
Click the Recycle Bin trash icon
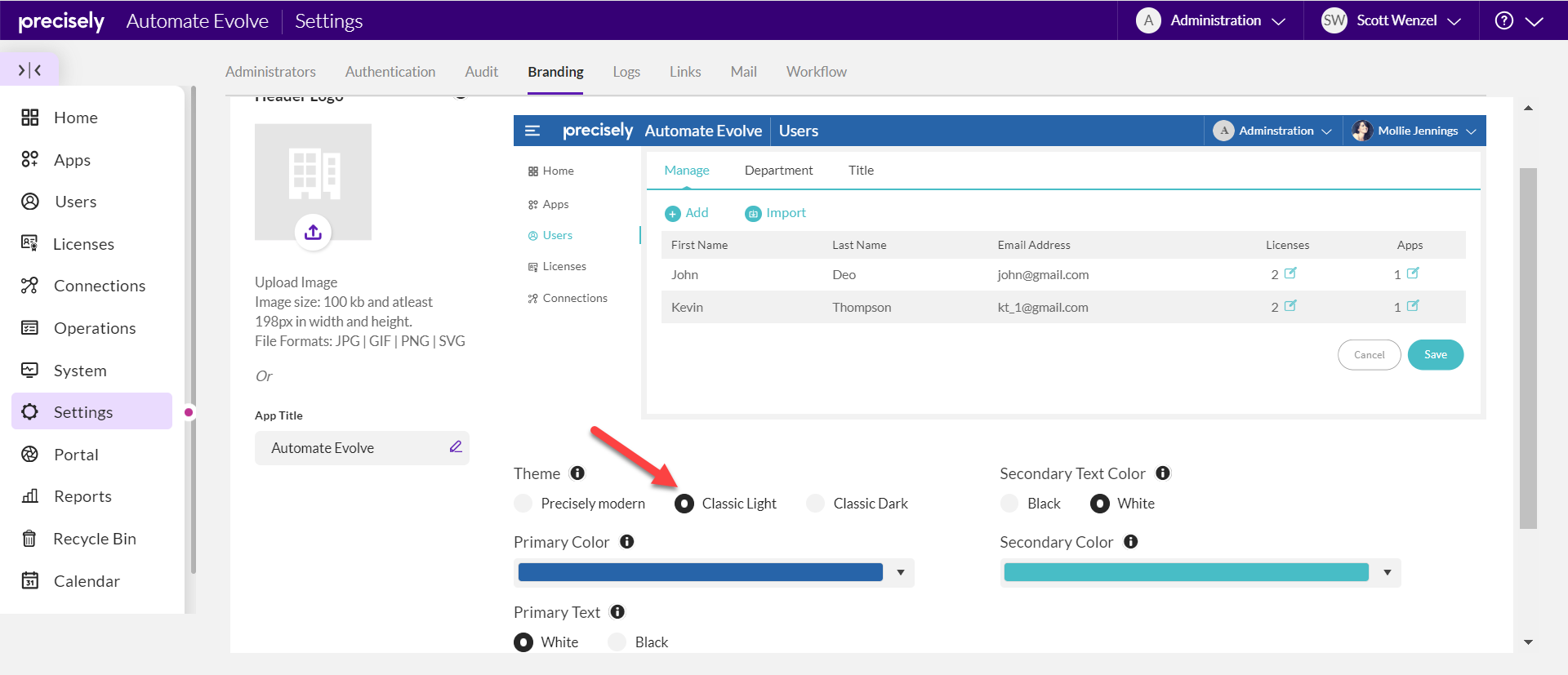29,539
